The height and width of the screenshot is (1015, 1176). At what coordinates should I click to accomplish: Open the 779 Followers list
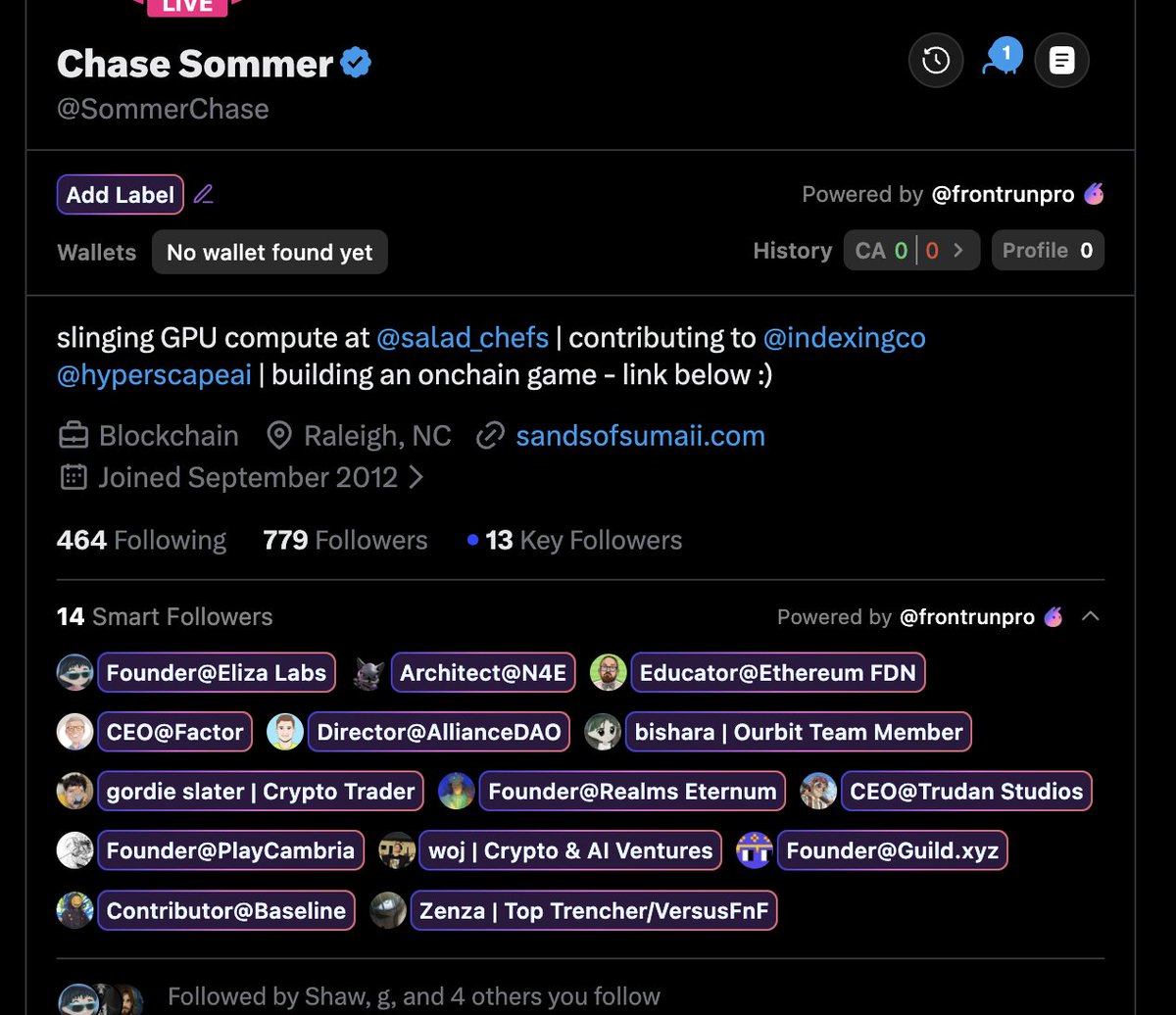point(345,540)
